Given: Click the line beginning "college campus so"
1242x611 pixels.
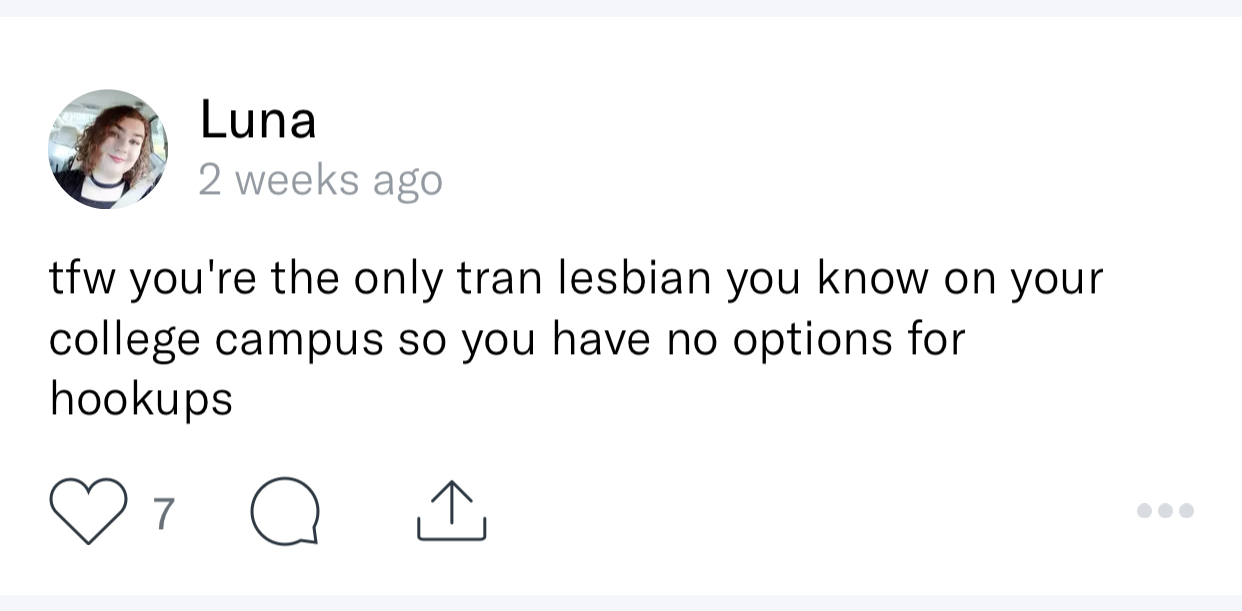Looking at the screenshot, I should tap(507, 341).
